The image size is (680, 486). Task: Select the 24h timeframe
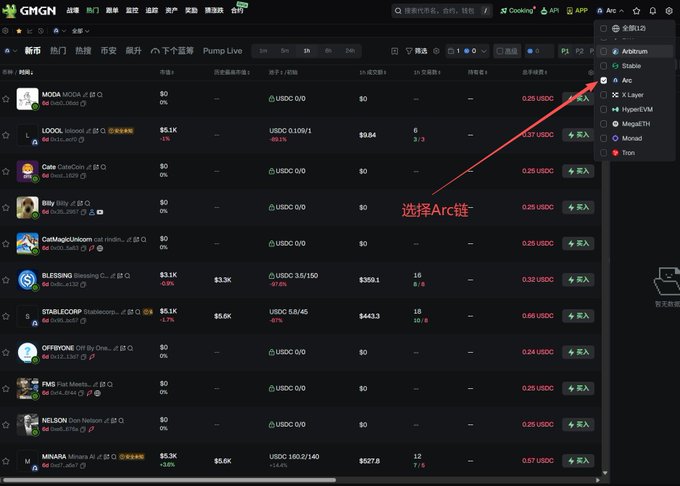(x=350, y=51)
